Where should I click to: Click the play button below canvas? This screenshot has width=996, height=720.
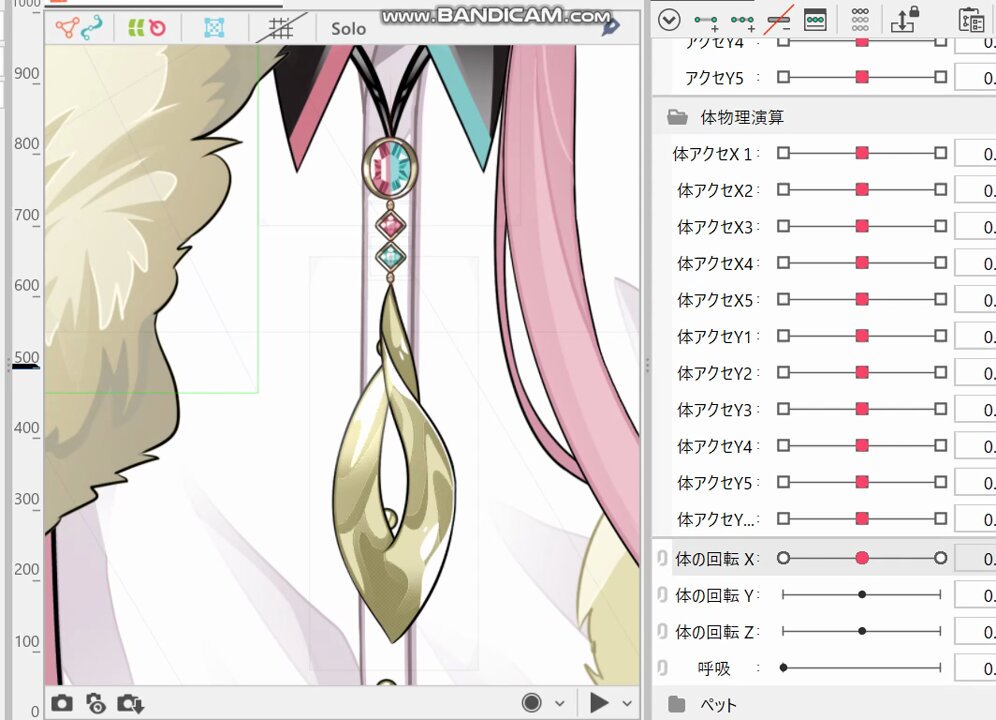coord(598,703)
